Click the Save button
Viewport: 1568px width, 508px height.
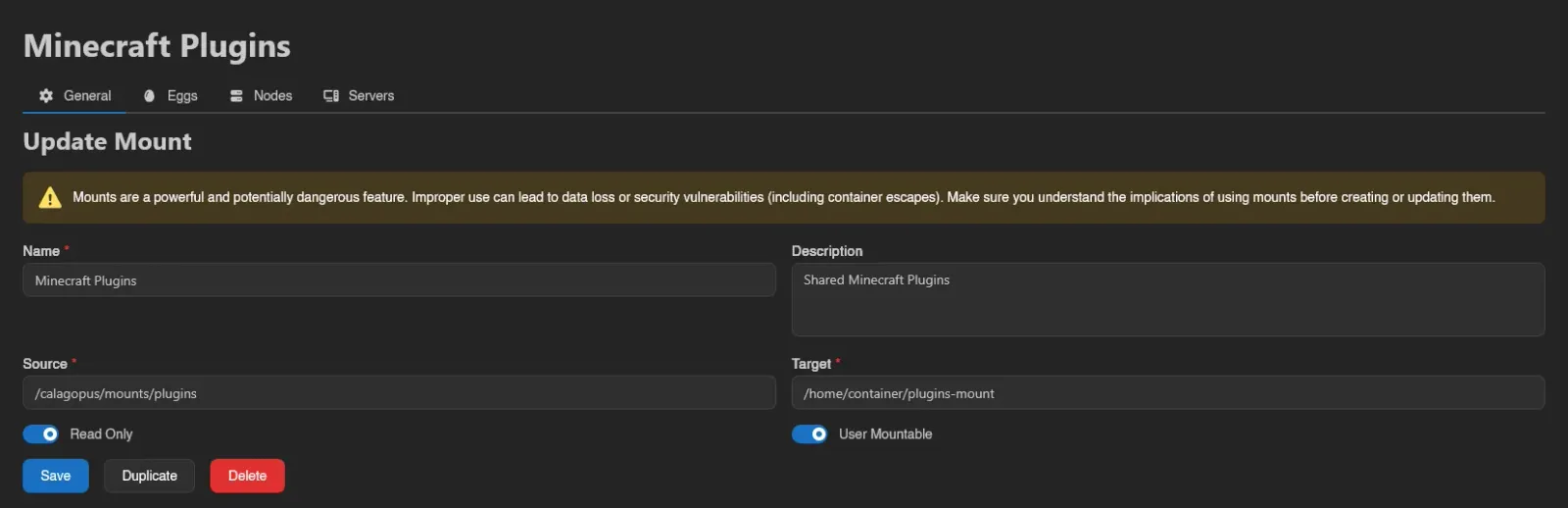(56, 476)
